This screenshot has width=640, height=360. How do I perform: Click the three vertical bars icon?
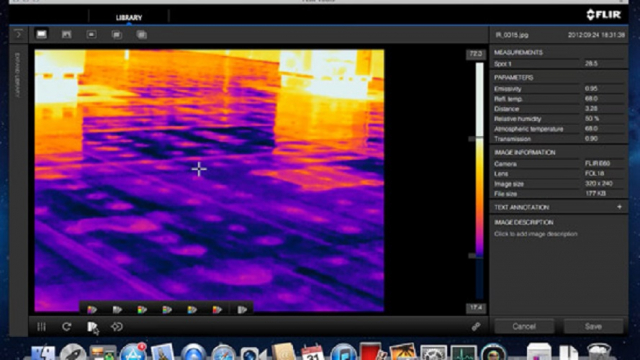coord(41,327)
